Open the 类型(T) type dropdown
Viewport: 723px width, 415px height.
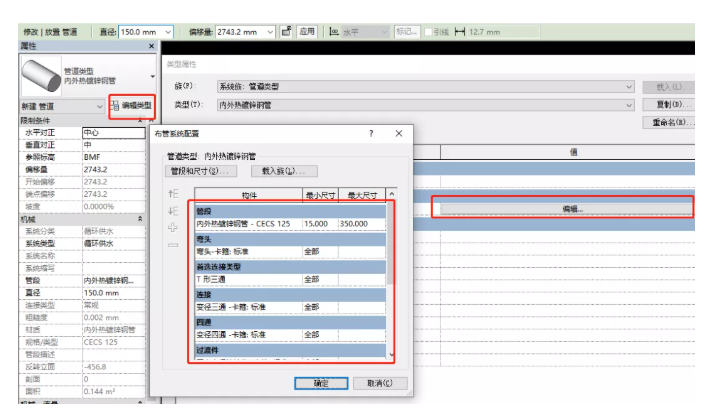[x=629, y=105]
